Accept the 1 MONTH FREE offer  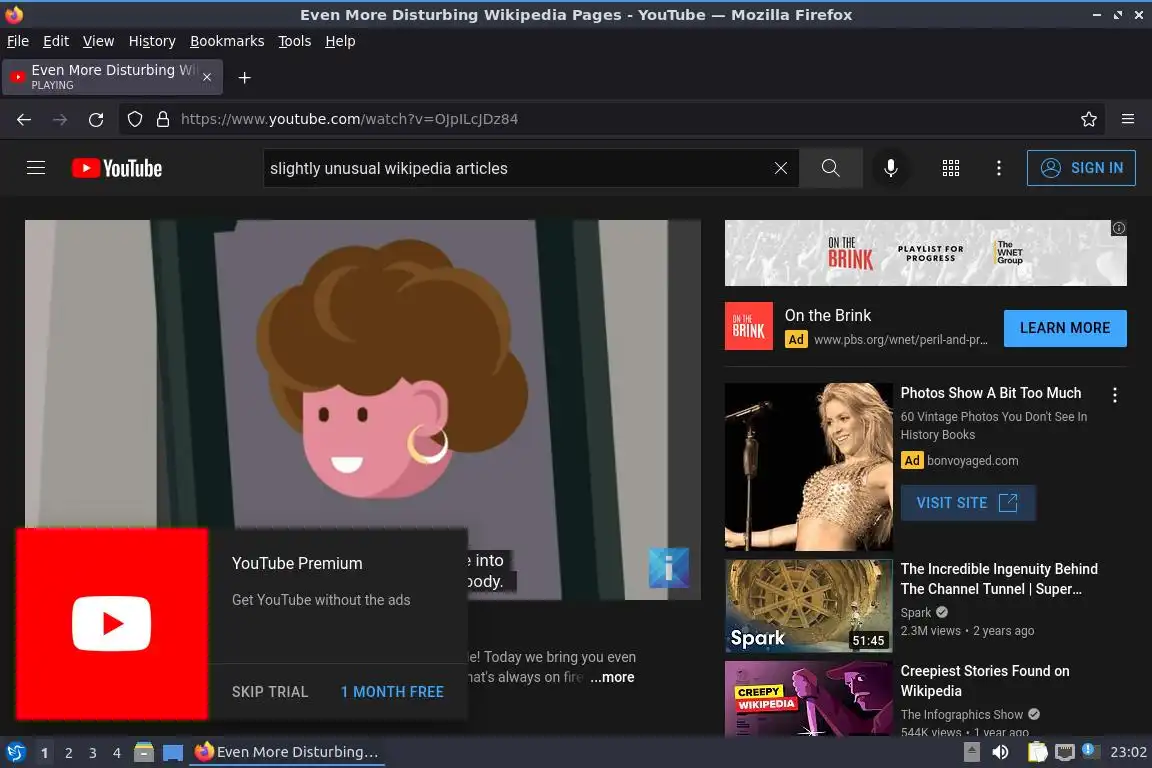click(392, 692)
